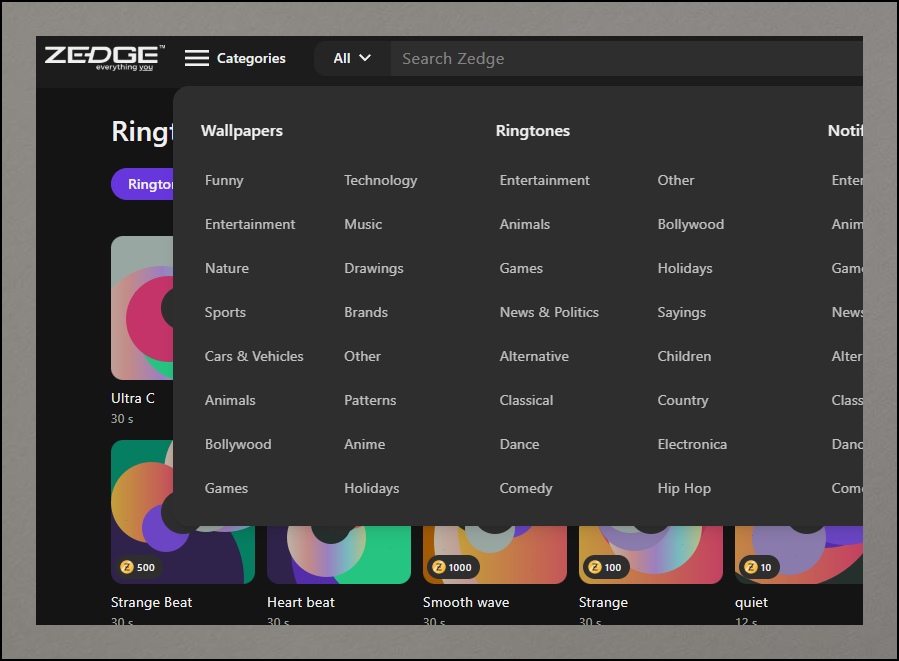Choose Sayings ringtones category
This screenshot has height=661, width=899.
pyautogui.click(x=682, y=312)
